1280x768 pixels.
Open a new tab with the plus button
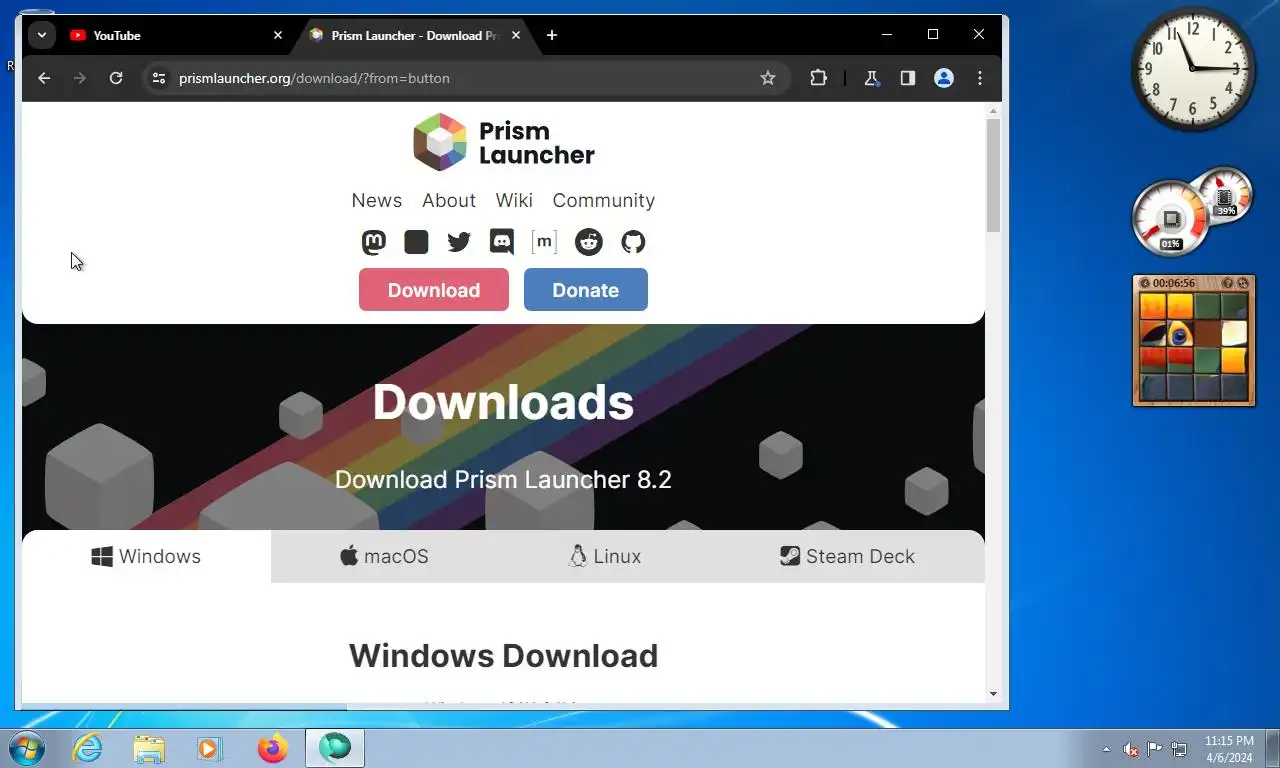tap(551, 35)
